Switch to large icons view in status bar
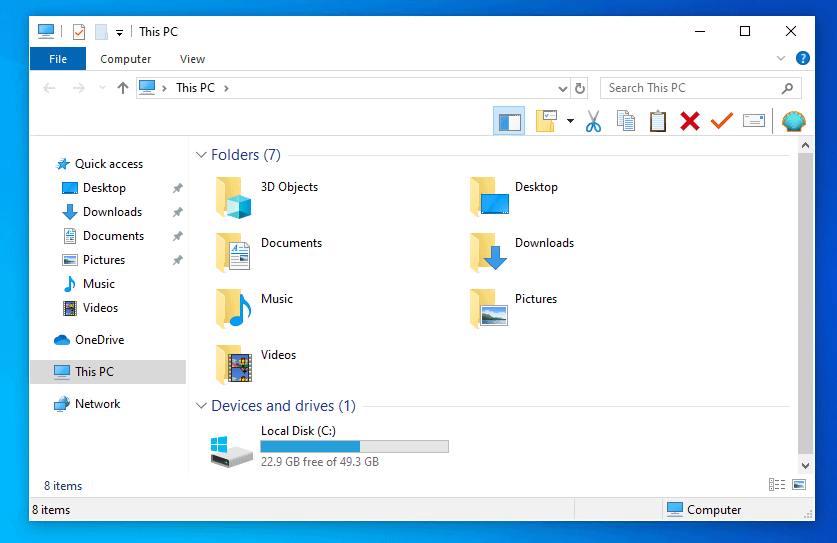The image size is (837, 543). (799, 485)
